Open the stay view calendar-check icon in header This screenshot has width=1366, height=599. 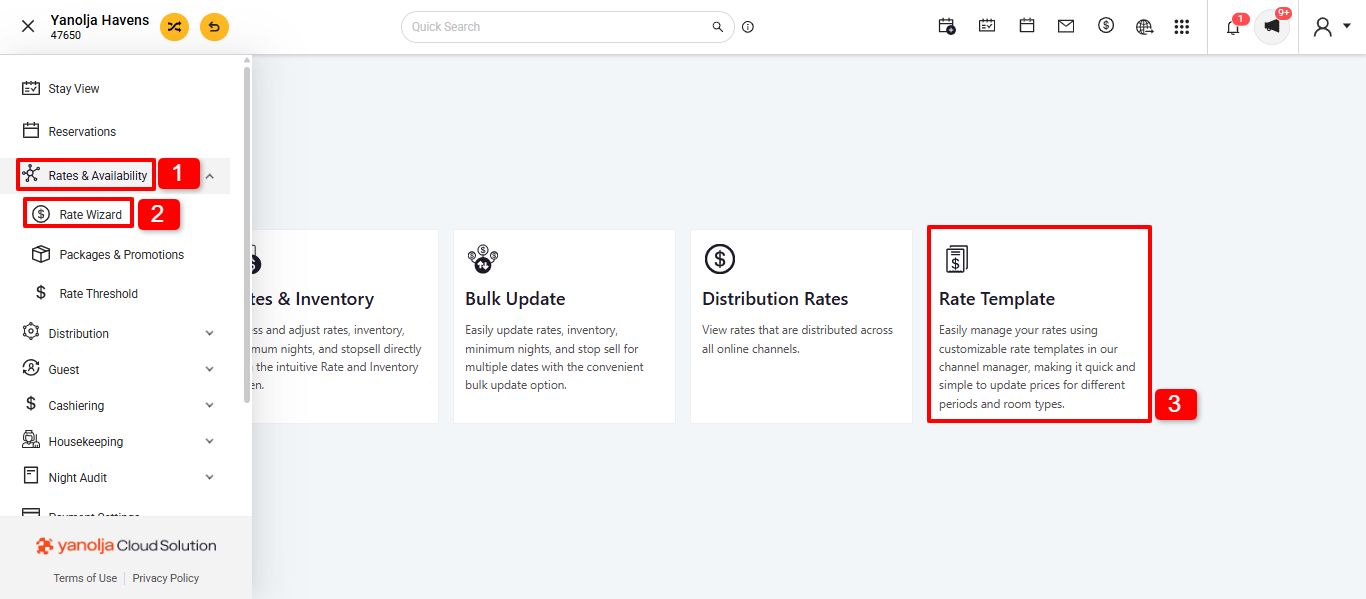[987, 26]
